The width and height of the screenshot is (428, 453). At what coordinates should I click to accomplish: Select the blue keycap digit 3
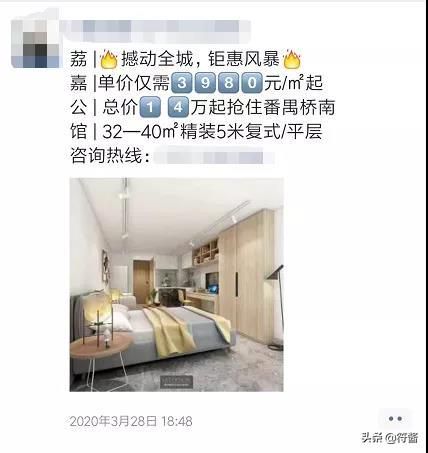pos(182,83)
